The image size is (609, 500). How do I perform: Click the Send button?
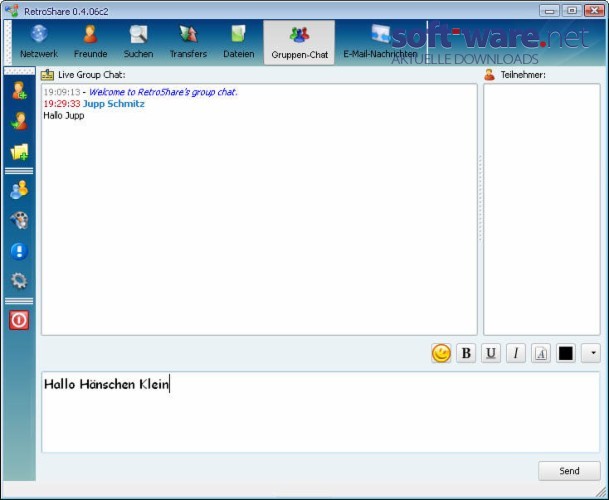click(x=569, y=471)
